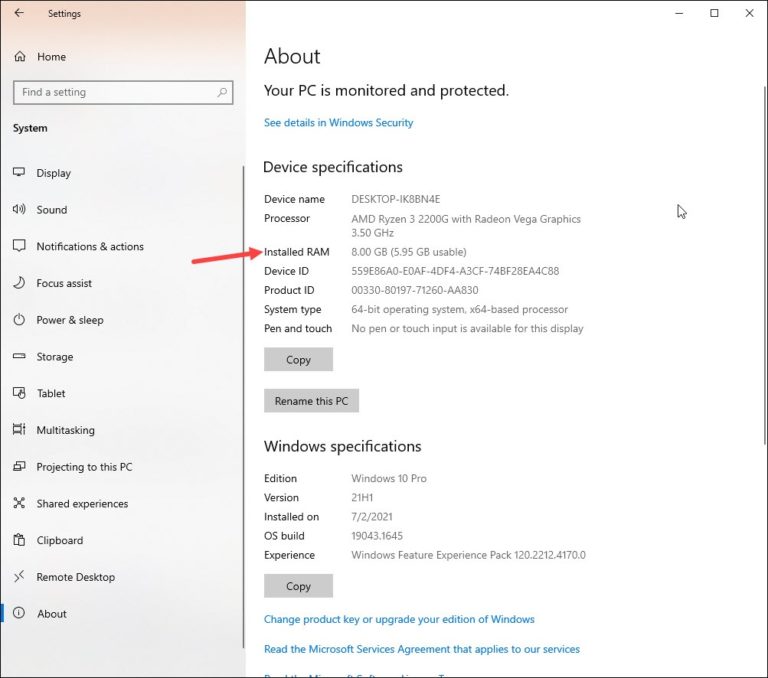Image resolution: width=768 pixels, height=678 pixels.
Task: Click the back arrow in Settings header
Action: pyautogui.click(x=19, y=14)
